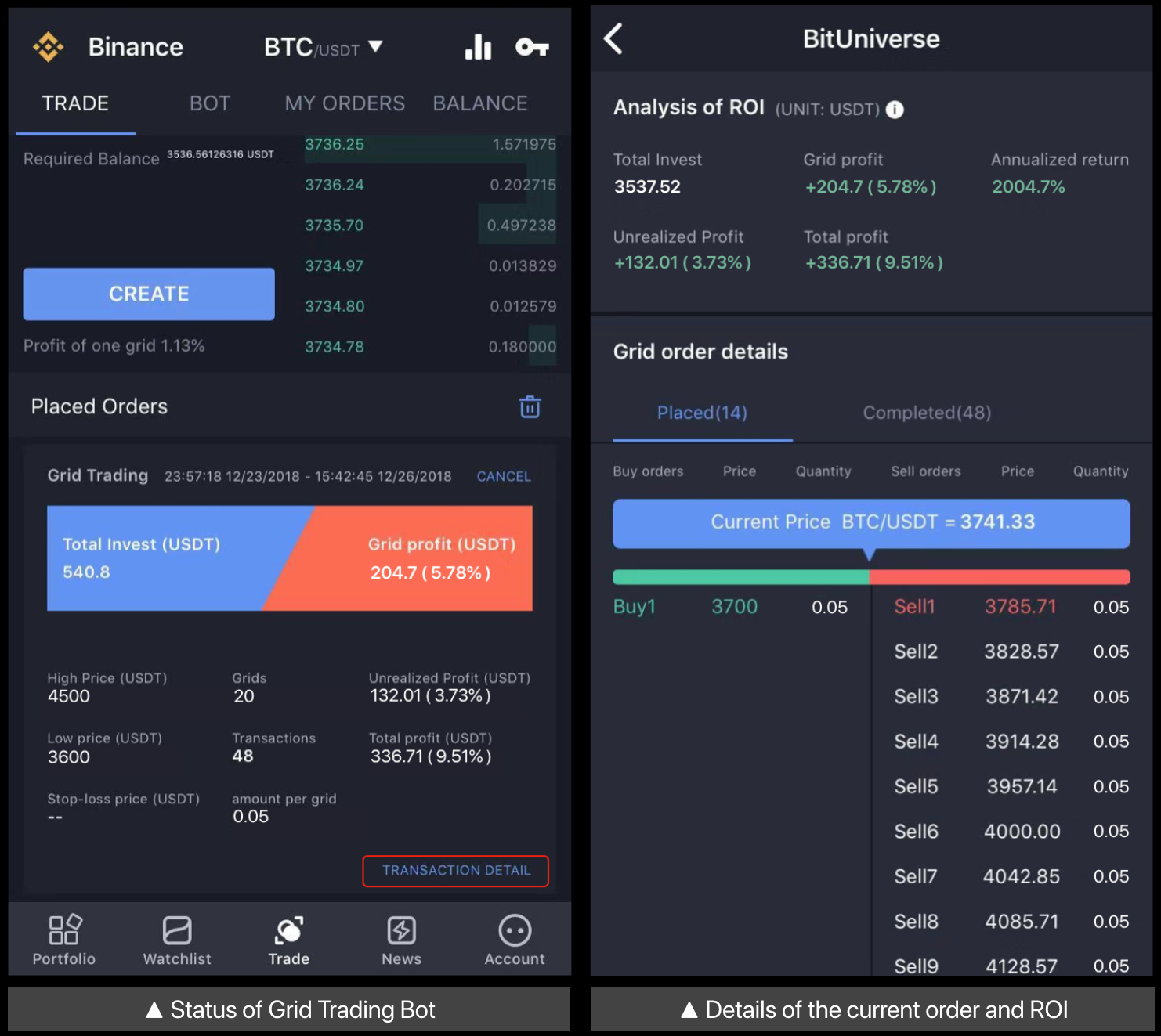Viewport: 1161px width, 1036px height.
Task: Select the Placed(14) tab
Action: [x=702, y=413]
